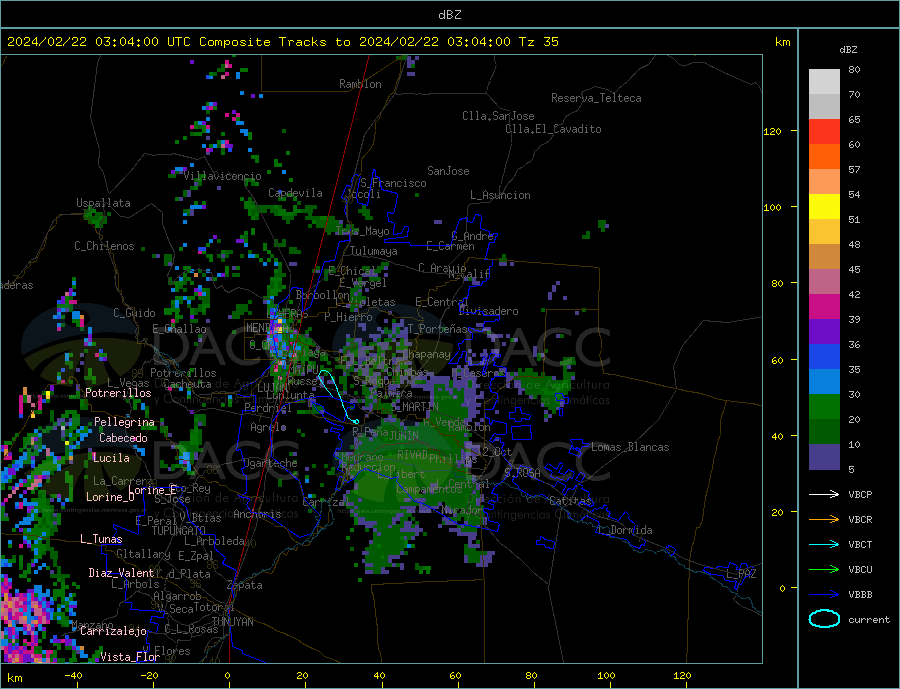
Task: Pick the light blue 35–30 dBZ swatch
Action: [x=824, y=381]
